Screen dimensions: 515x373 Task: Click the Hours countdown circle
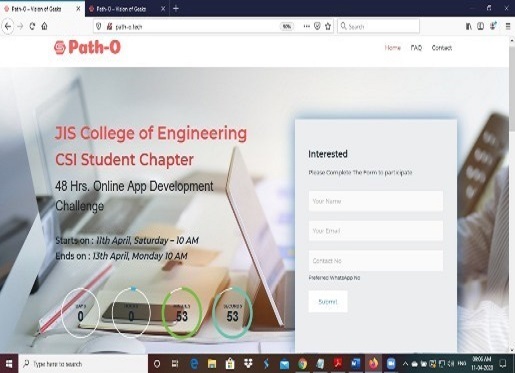tap(131, 312)
